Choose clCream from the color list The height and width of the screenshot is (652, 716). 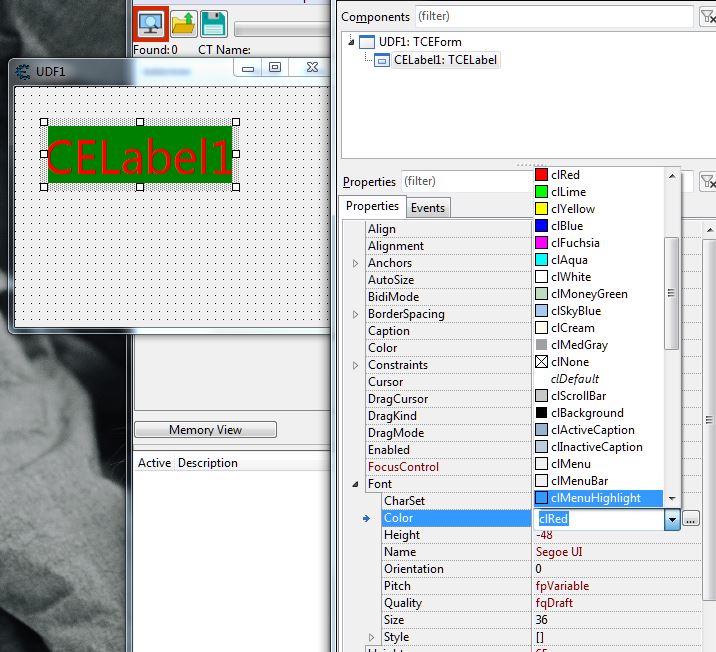tap(598, 328)
